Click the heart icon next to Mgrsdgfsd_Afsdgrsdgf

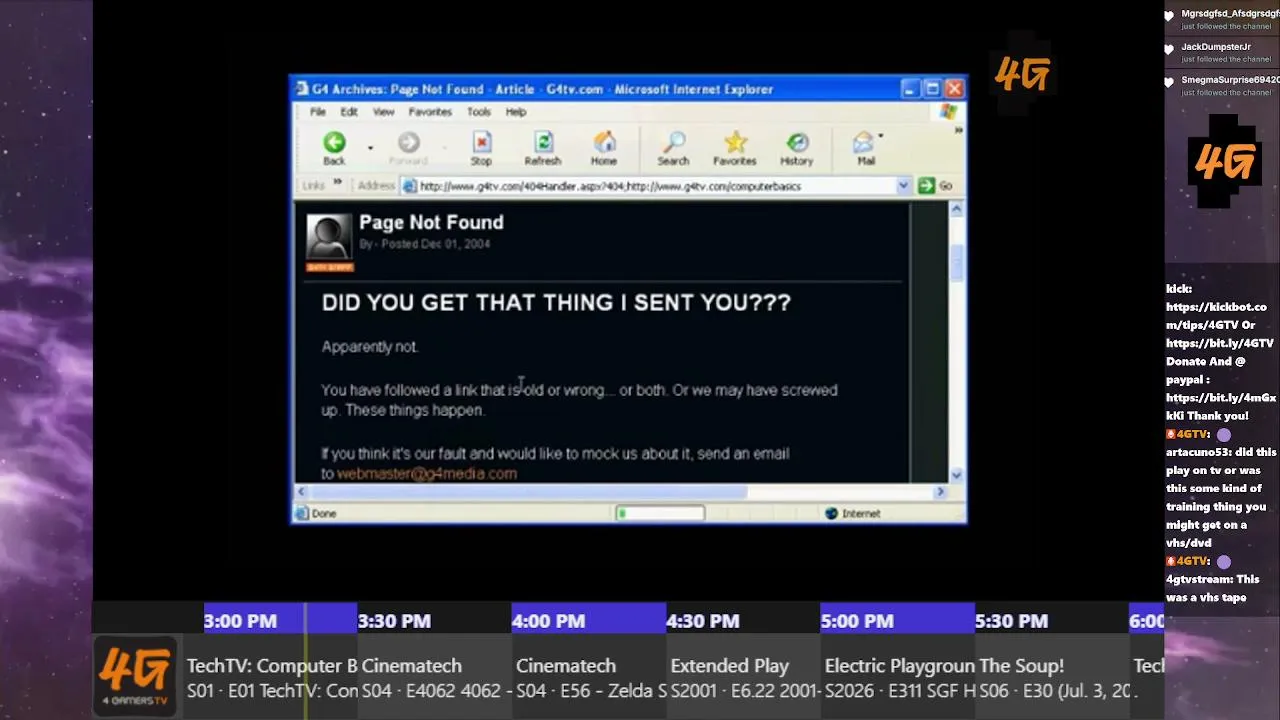[x=1169, y=16]
